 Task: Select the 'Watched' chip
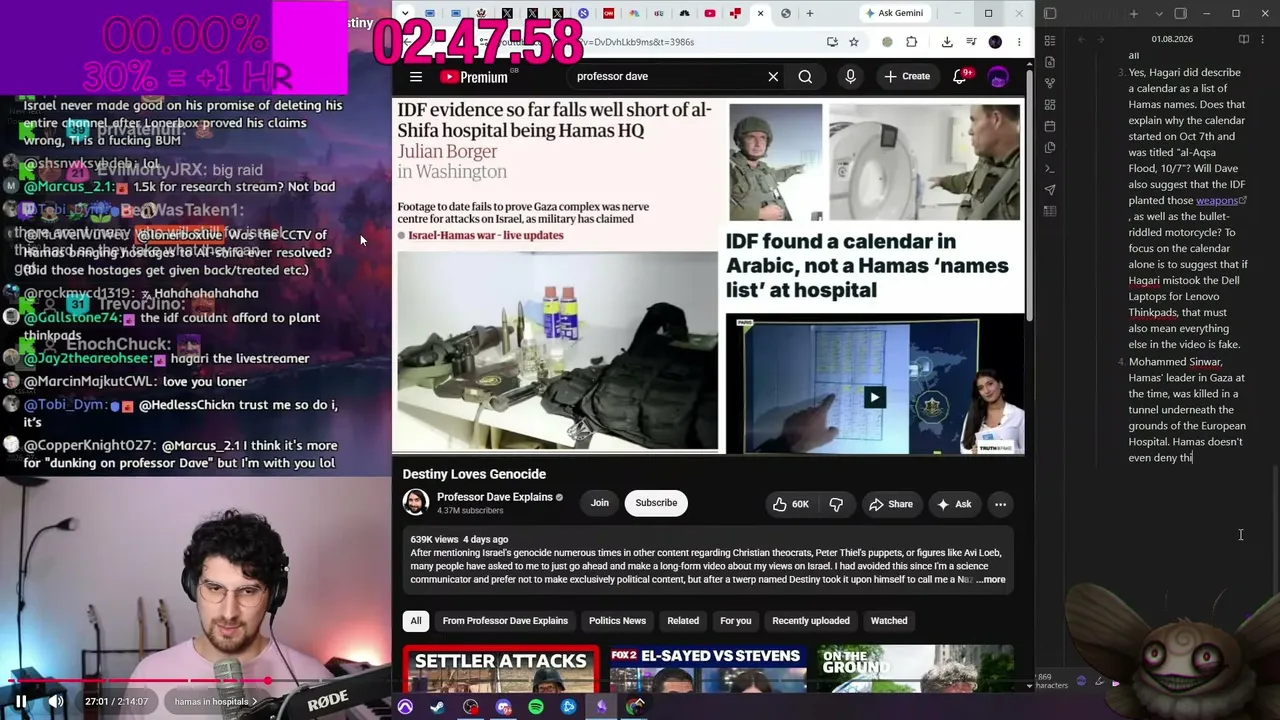[889, 621]
